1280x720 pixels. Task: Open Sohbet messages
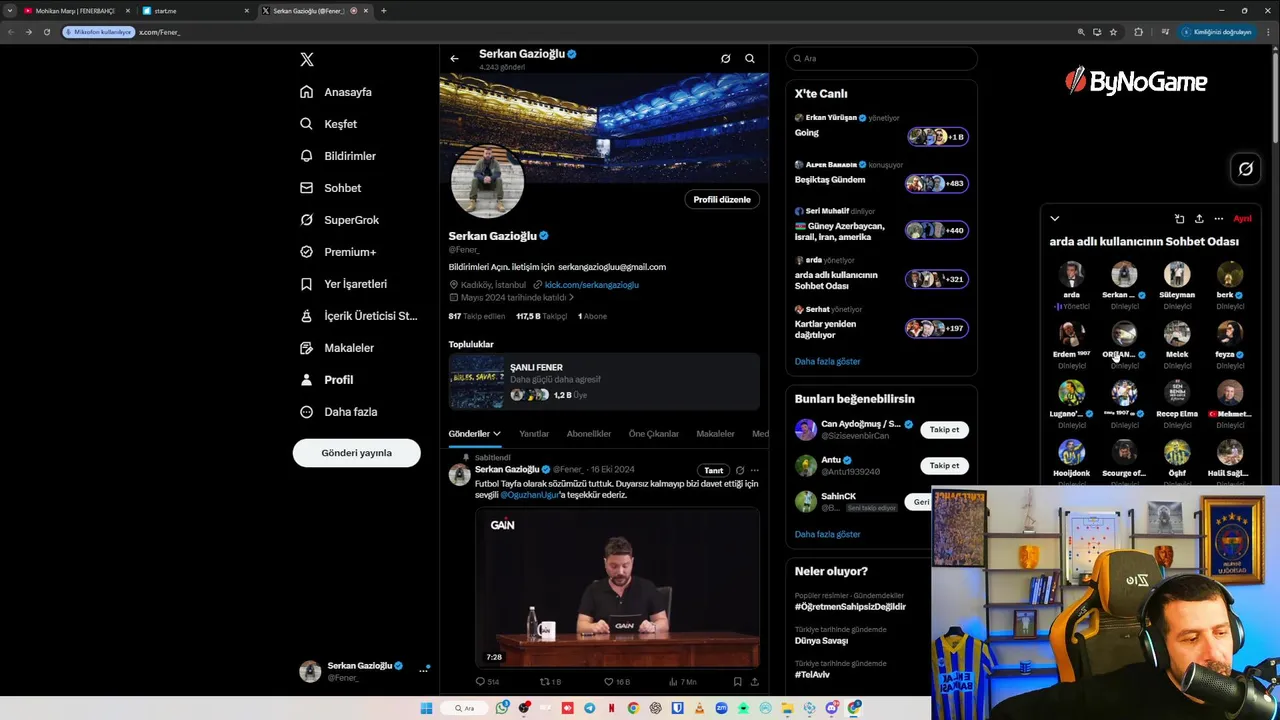pos(331,188)
